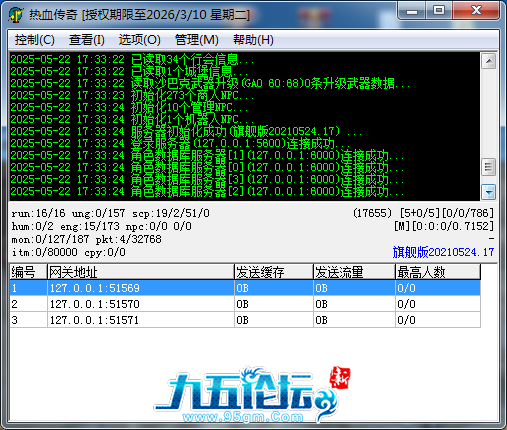The image size is (507, 430).
Task: Click the blue 旗舰版20210524.17 version label
Action: click(443, 252)
